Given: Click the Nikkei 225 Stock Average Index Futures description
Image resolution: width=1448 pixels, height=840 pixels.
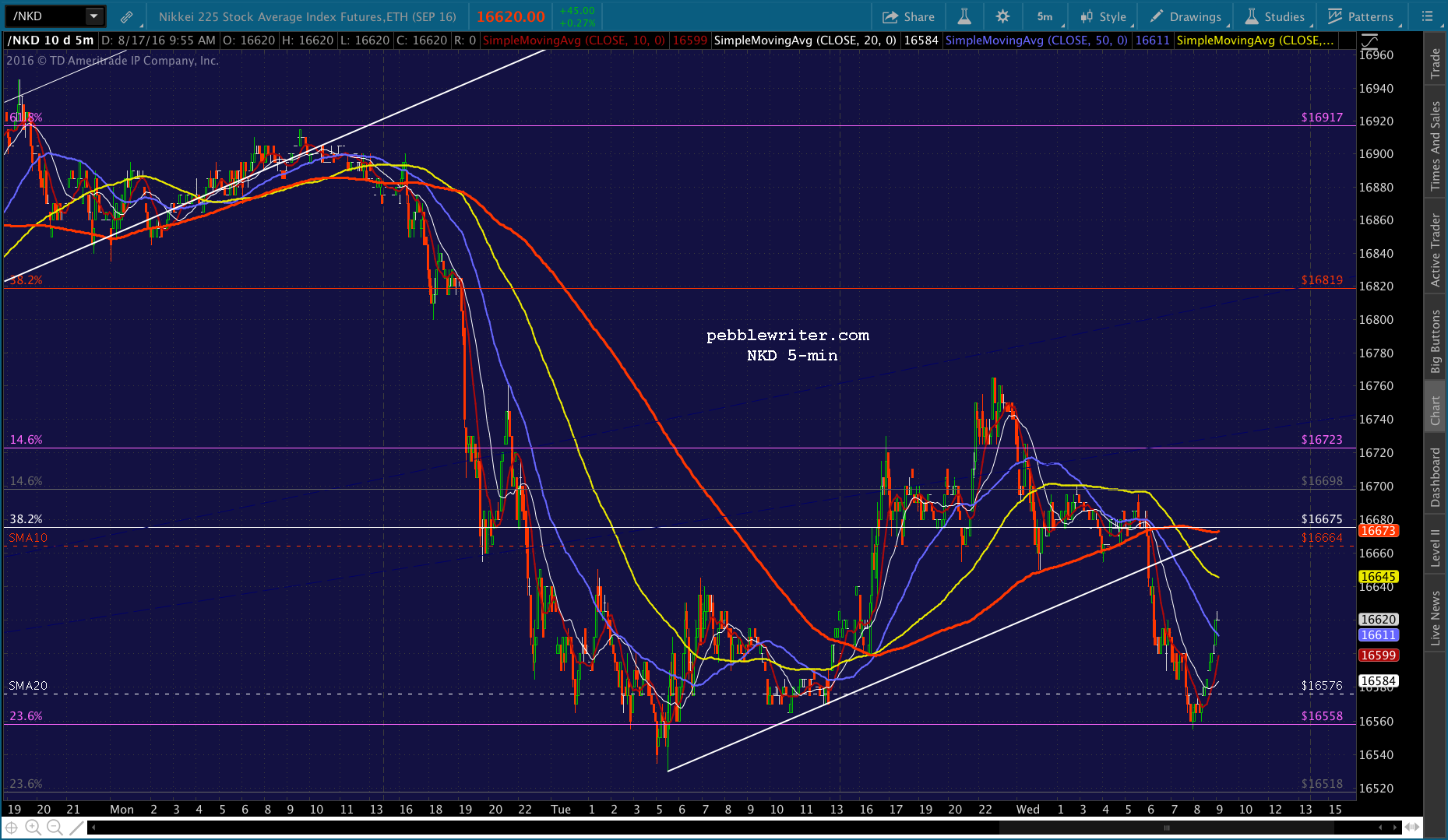Looking at the screenshot, I should [308, 16].
